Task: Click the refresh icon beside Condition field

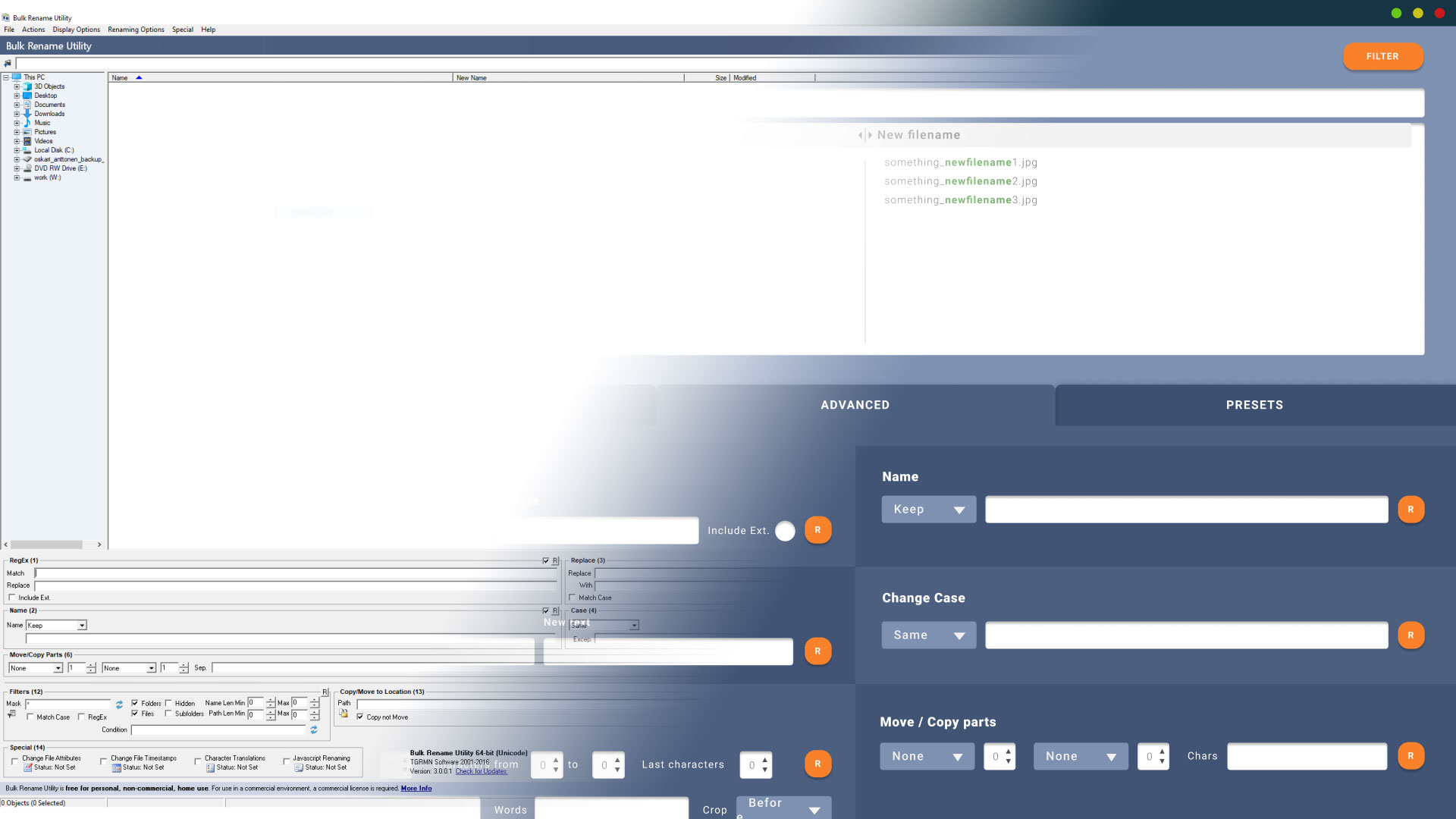Action: click(x=313, y=730)
